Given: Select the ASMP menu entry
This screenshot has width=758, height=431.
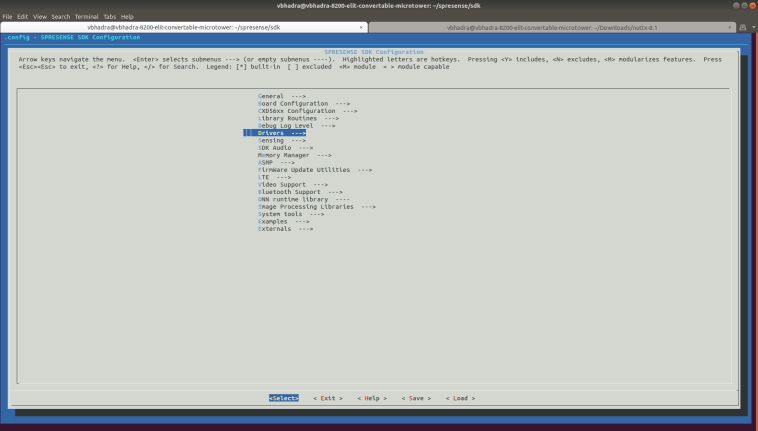Looking at the screenshot, I should click(x=276, y=162).
